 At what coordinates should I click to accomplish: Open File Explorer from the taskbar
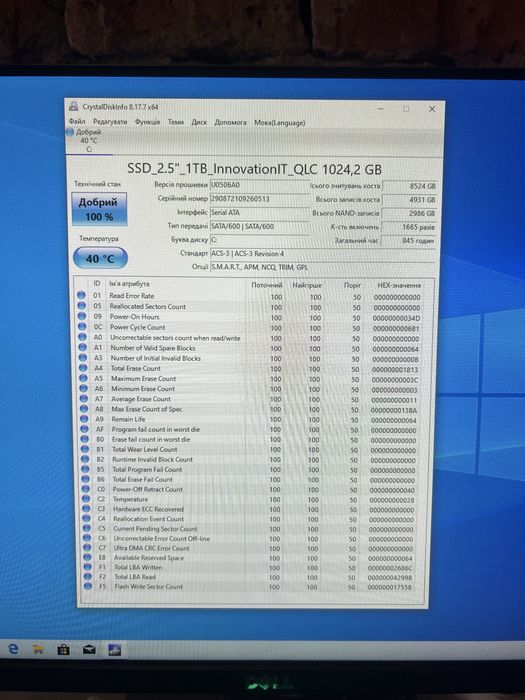(x=39, y=650)
